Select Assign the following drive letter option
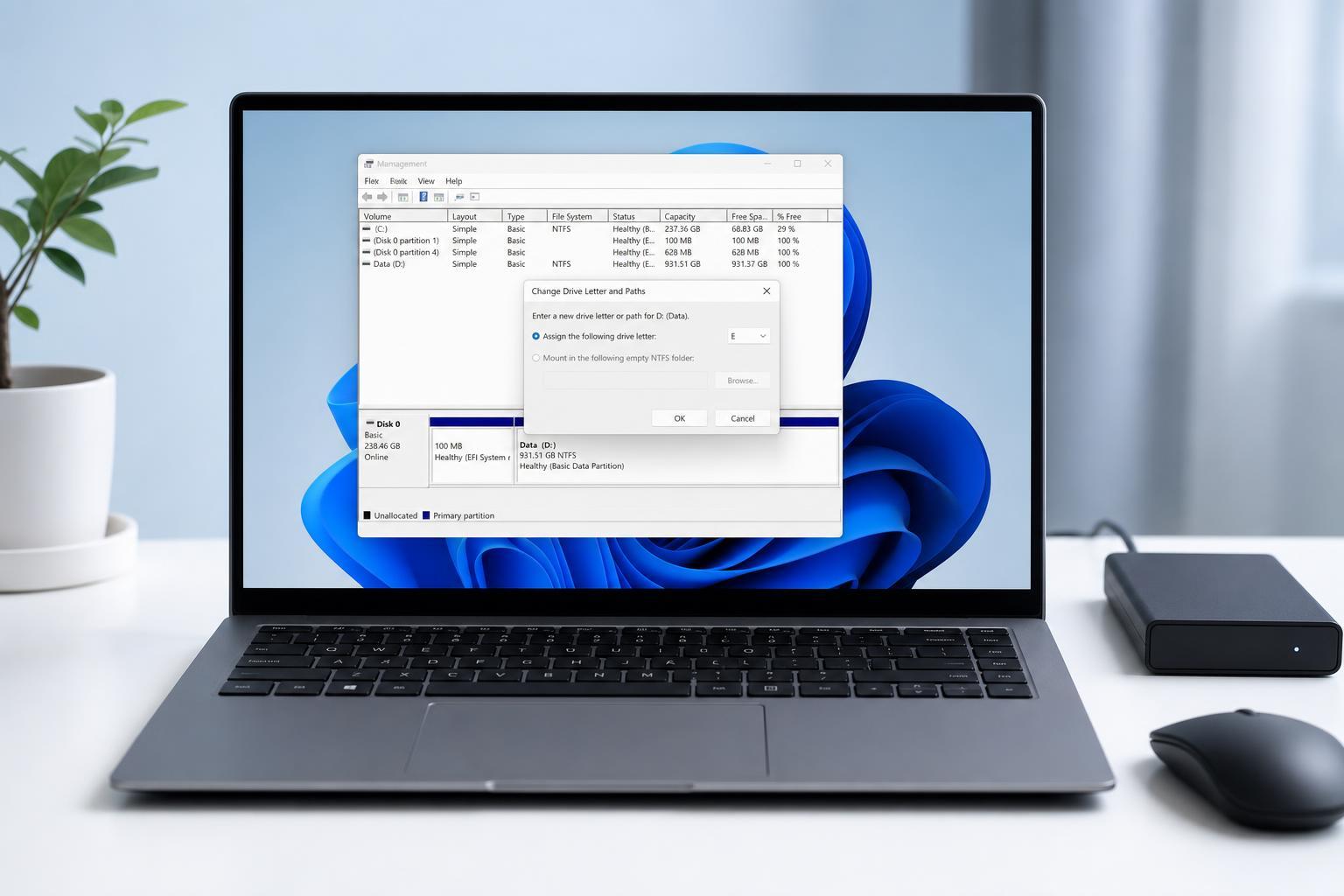 tap(535, 336)
